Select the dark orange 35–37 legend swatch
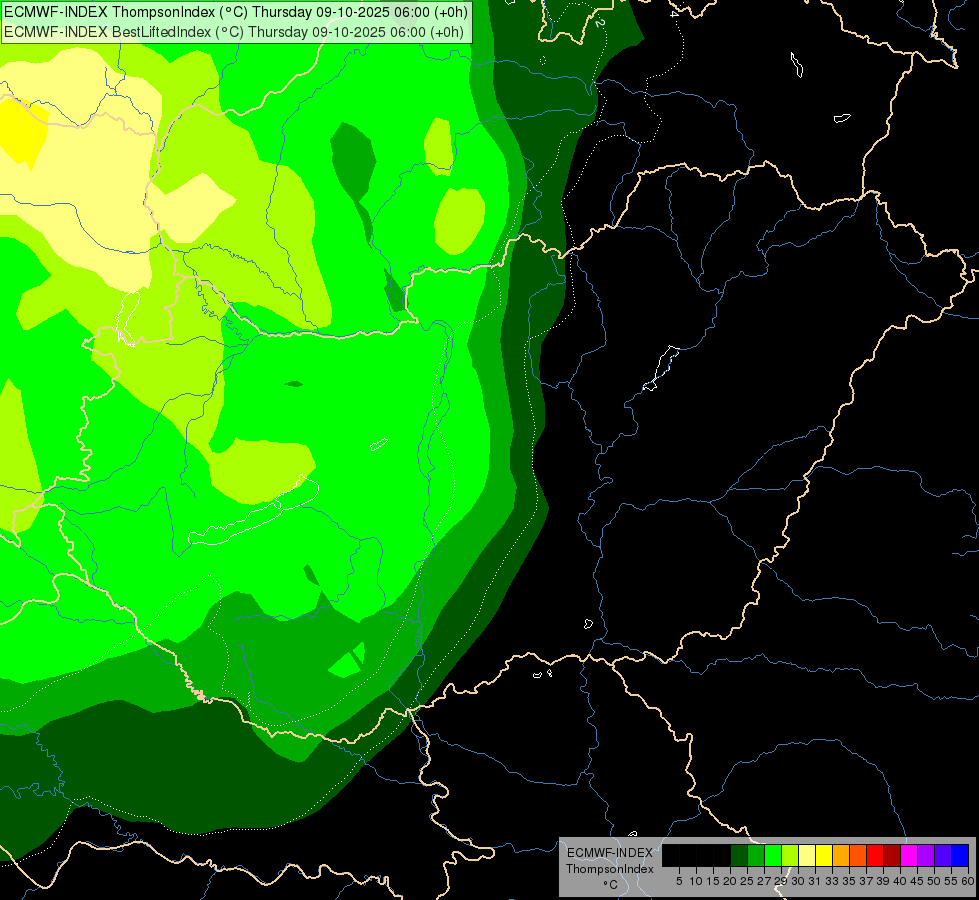This screenshot has width=979, height=900. 858,855
